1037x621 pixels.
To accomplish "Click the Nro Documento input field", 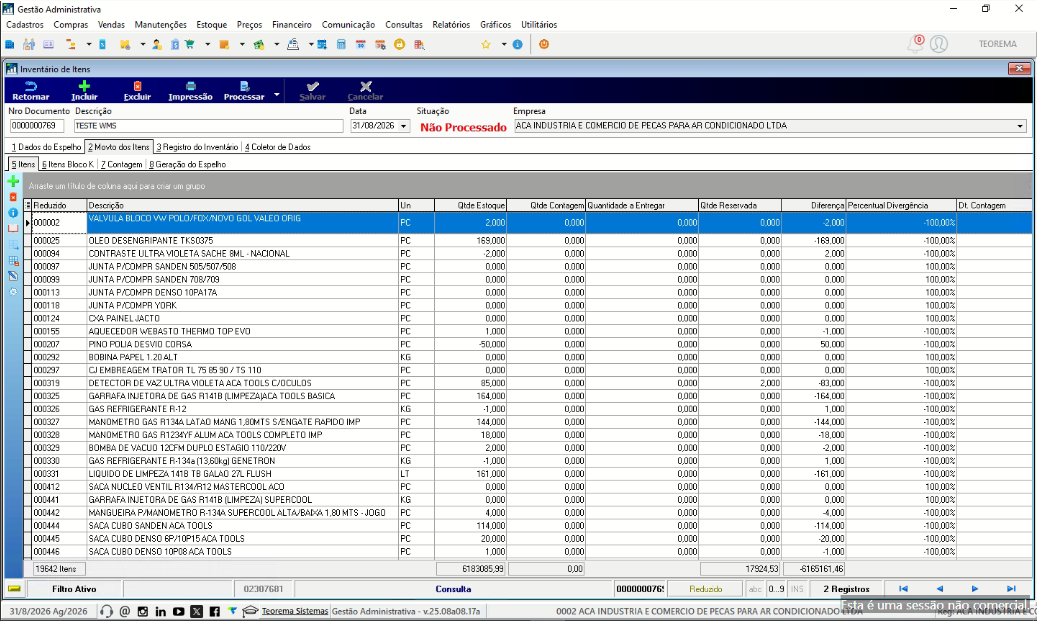I will point(37,126).
